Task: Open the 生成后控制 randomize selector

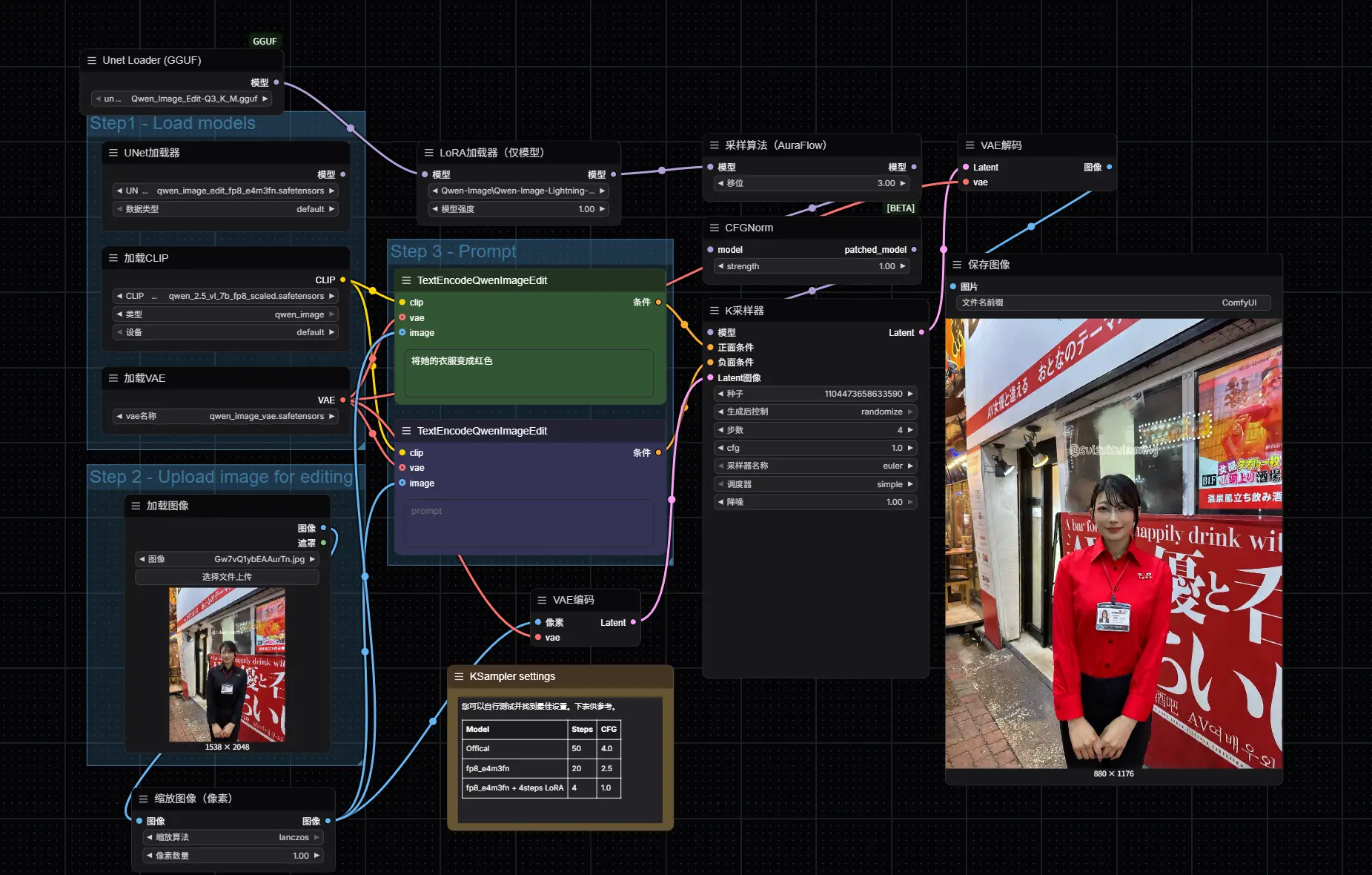Action: [815, 412]
